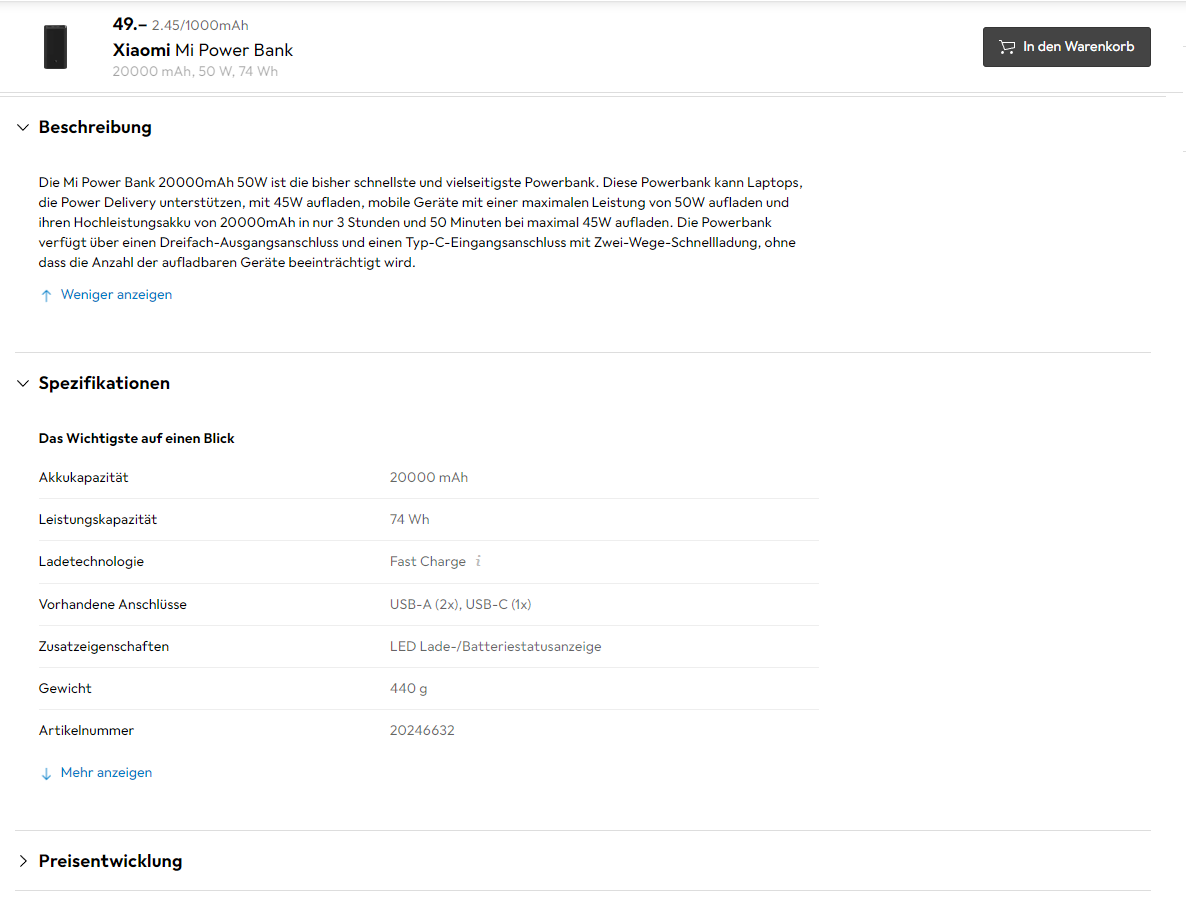The image size is (1186, 903).
Task: Click the Fast Charge specification value
Action: point(427,561)
